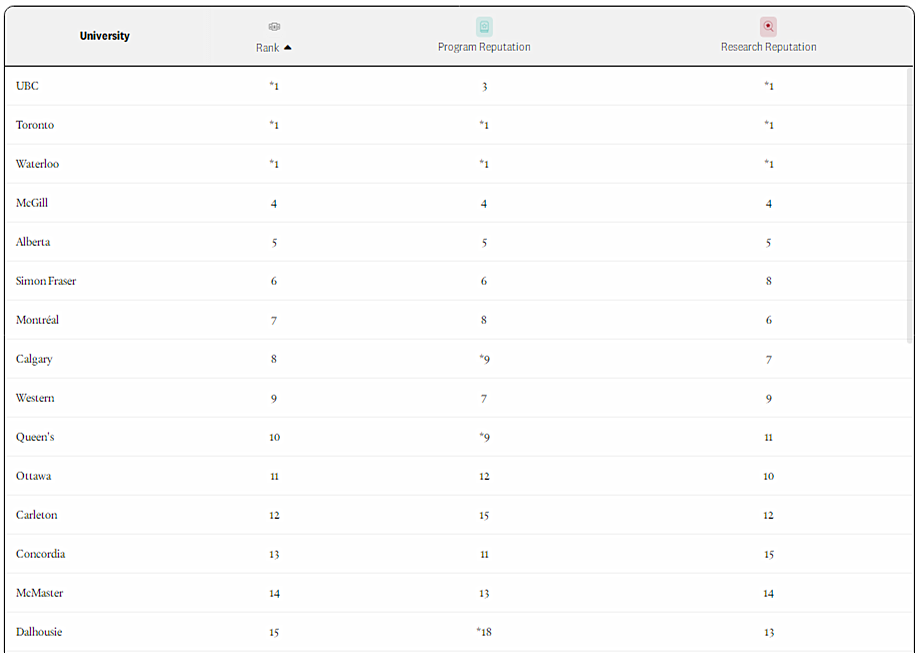Select the Alberta university name
Image resolution: width=916 pixels, height=653 pixels.
pos(33,242)
